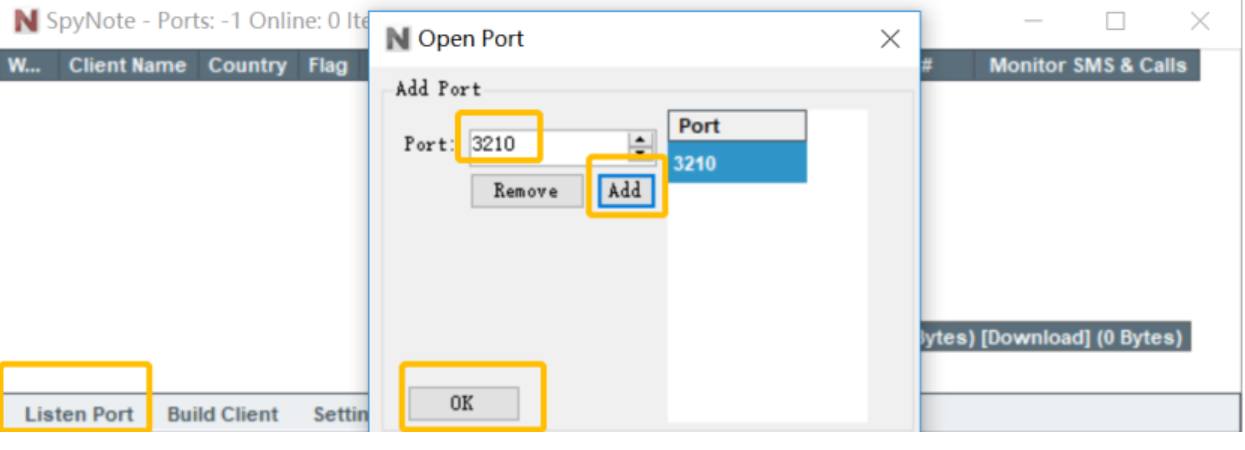
Task: Click the Monitor SMS & Calls column header
Action: pyautogui.click(x=1087, y=66)
